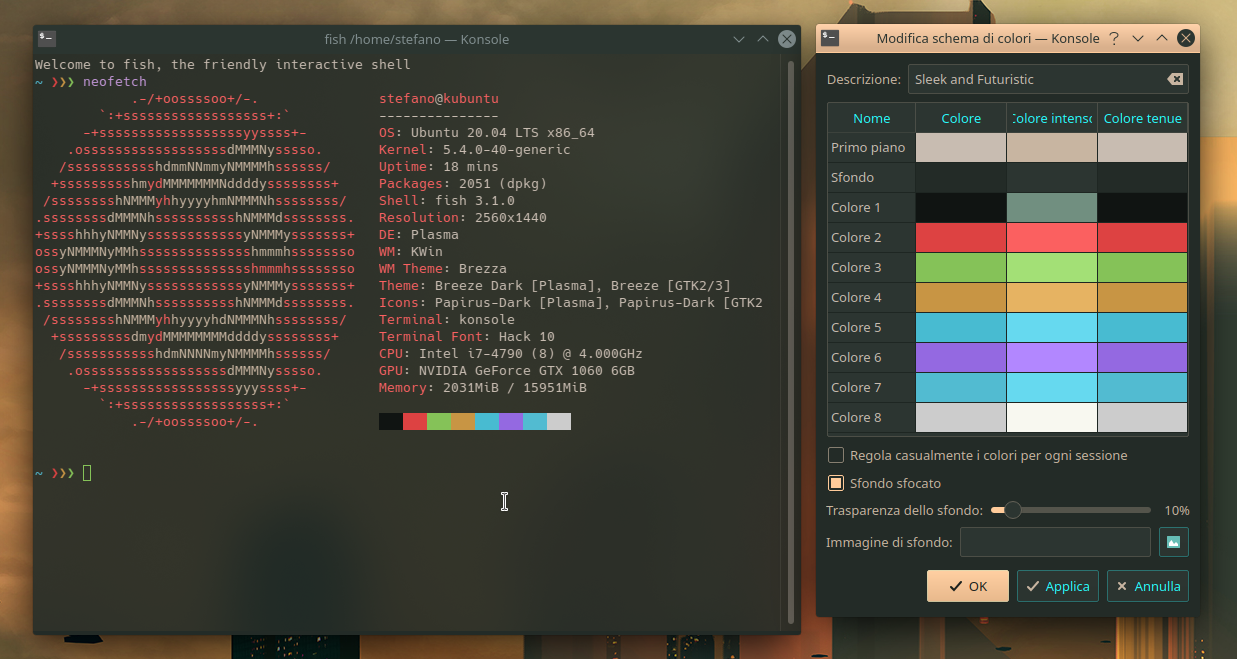Pick the Primo piano Colore intenso swatch
This screenshot has width=1237, height=659.
coord(1052,147)
